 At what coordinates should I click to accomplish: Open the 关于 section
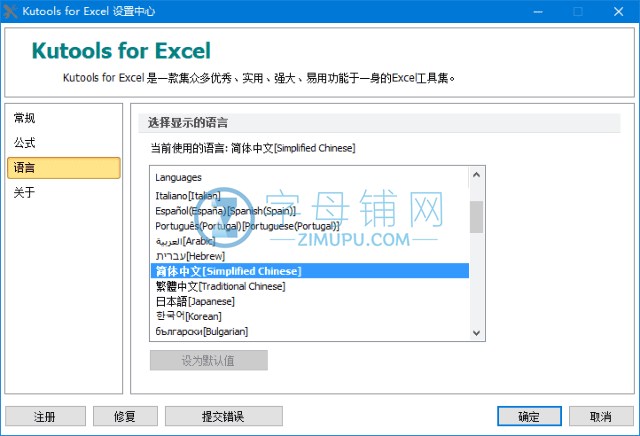(x=64, y=192)
